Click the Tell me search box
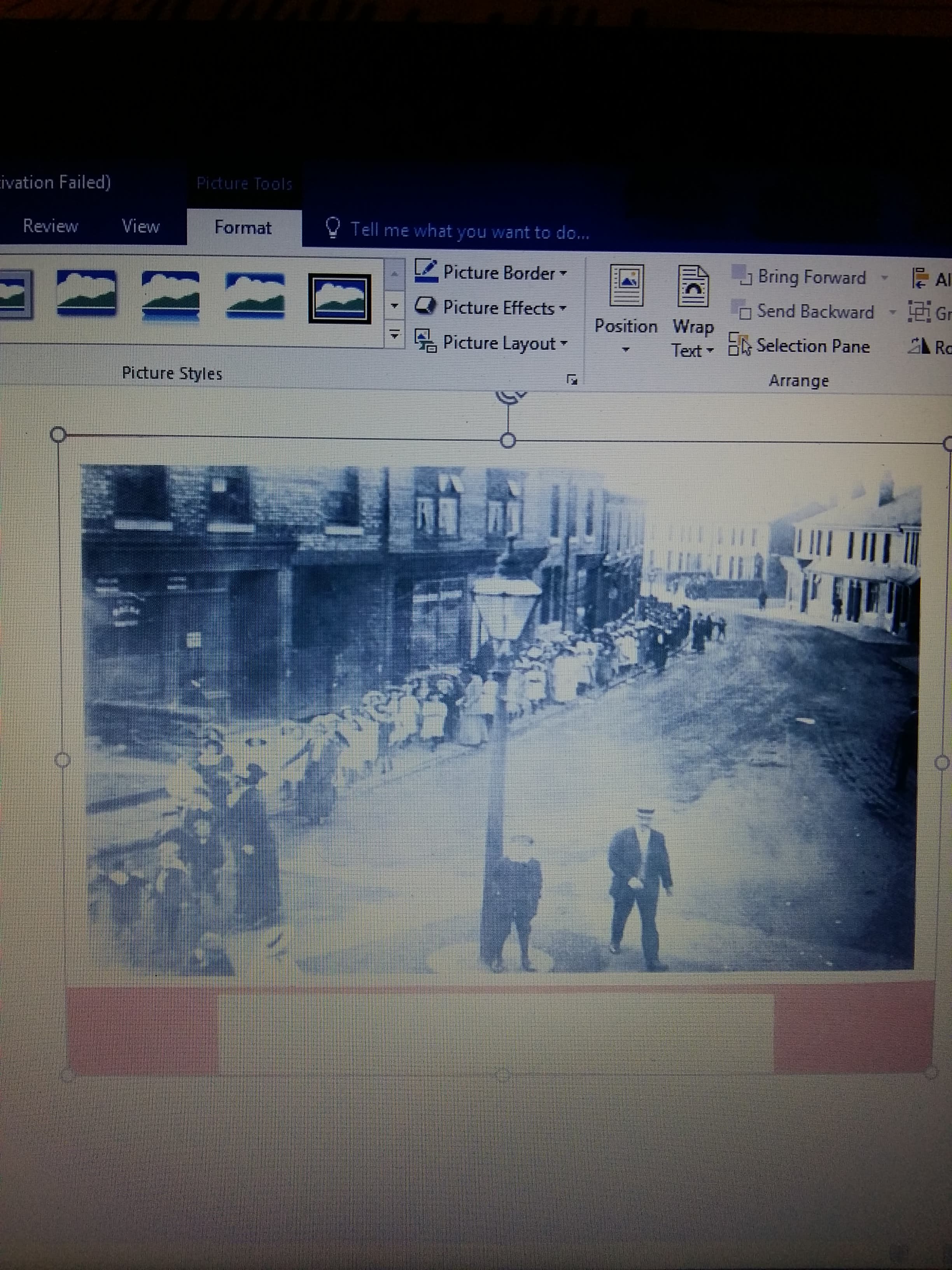952x1270 pixels. click(x=469, y=231)
